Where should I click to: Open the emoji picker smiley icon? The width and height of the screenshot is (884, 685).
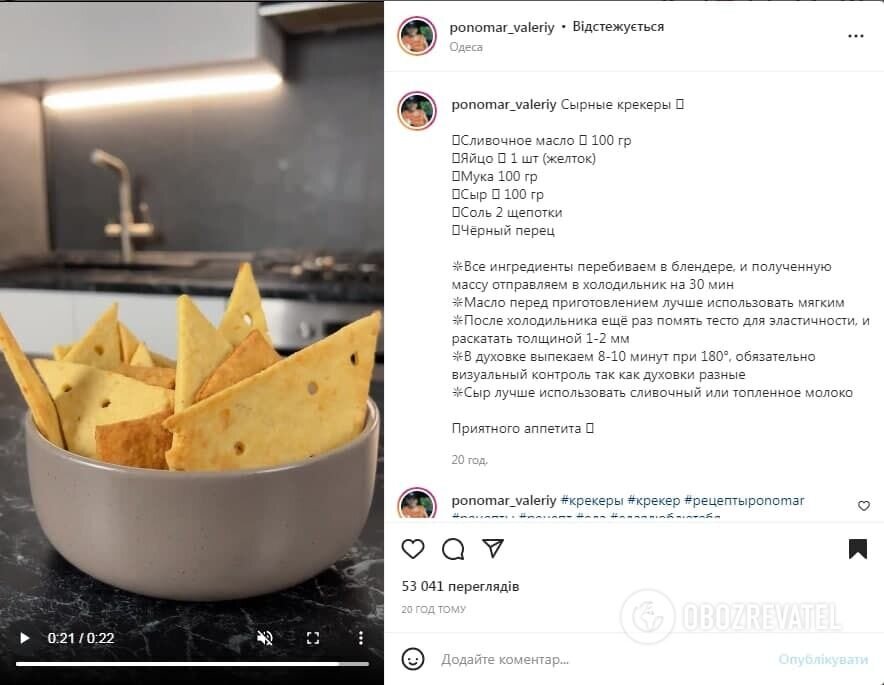click(x=413, y=659)
